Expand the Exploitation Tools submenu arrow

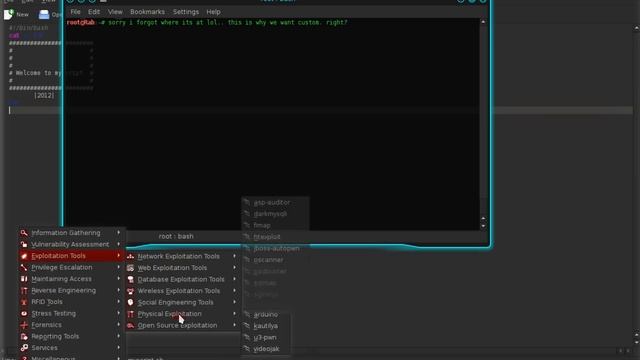tap(119, 256)
